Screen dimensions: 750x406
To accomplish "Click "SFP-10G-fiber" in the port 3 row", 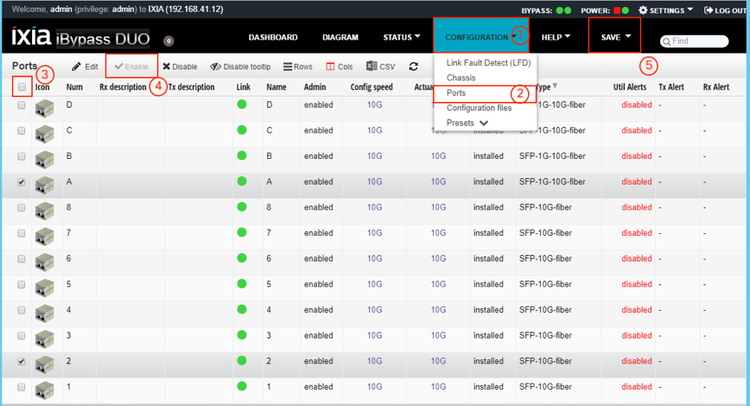I will [545, 335].
